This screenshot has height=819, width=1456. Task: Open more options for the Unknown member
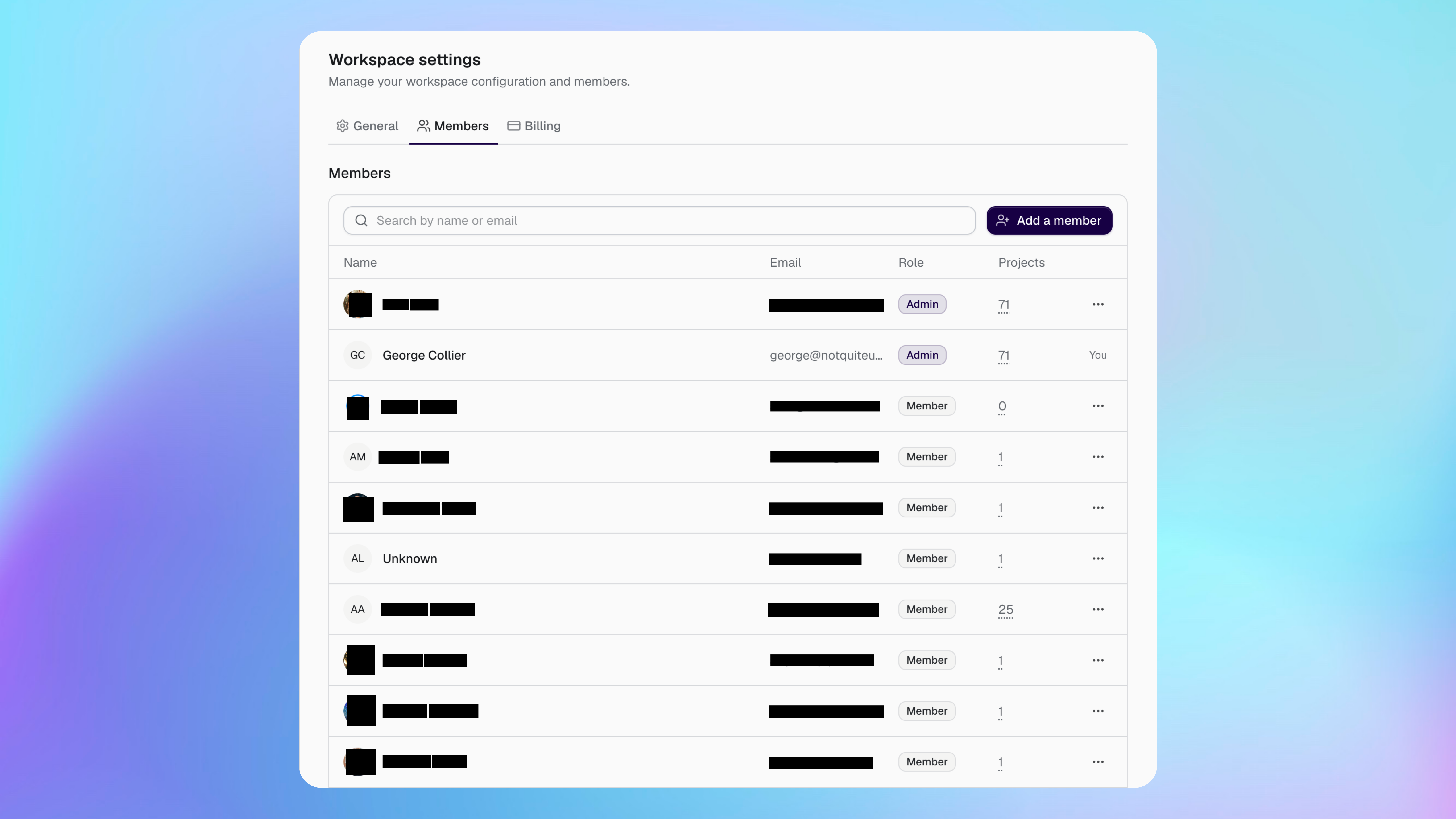[1098, 558]
